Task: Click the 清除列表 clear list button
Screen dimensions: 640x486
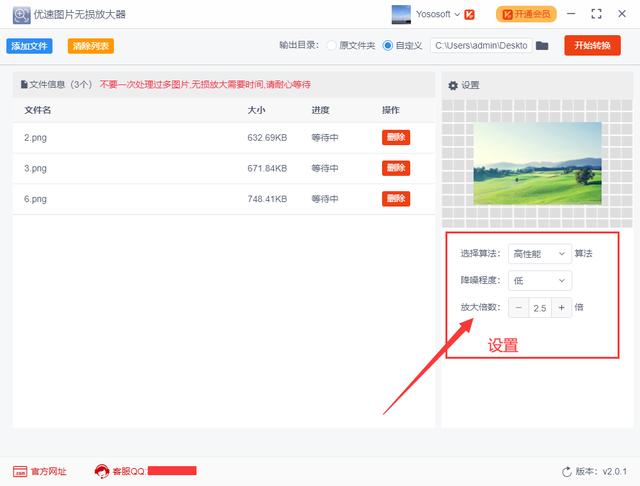Action: [x=91, y=46]
